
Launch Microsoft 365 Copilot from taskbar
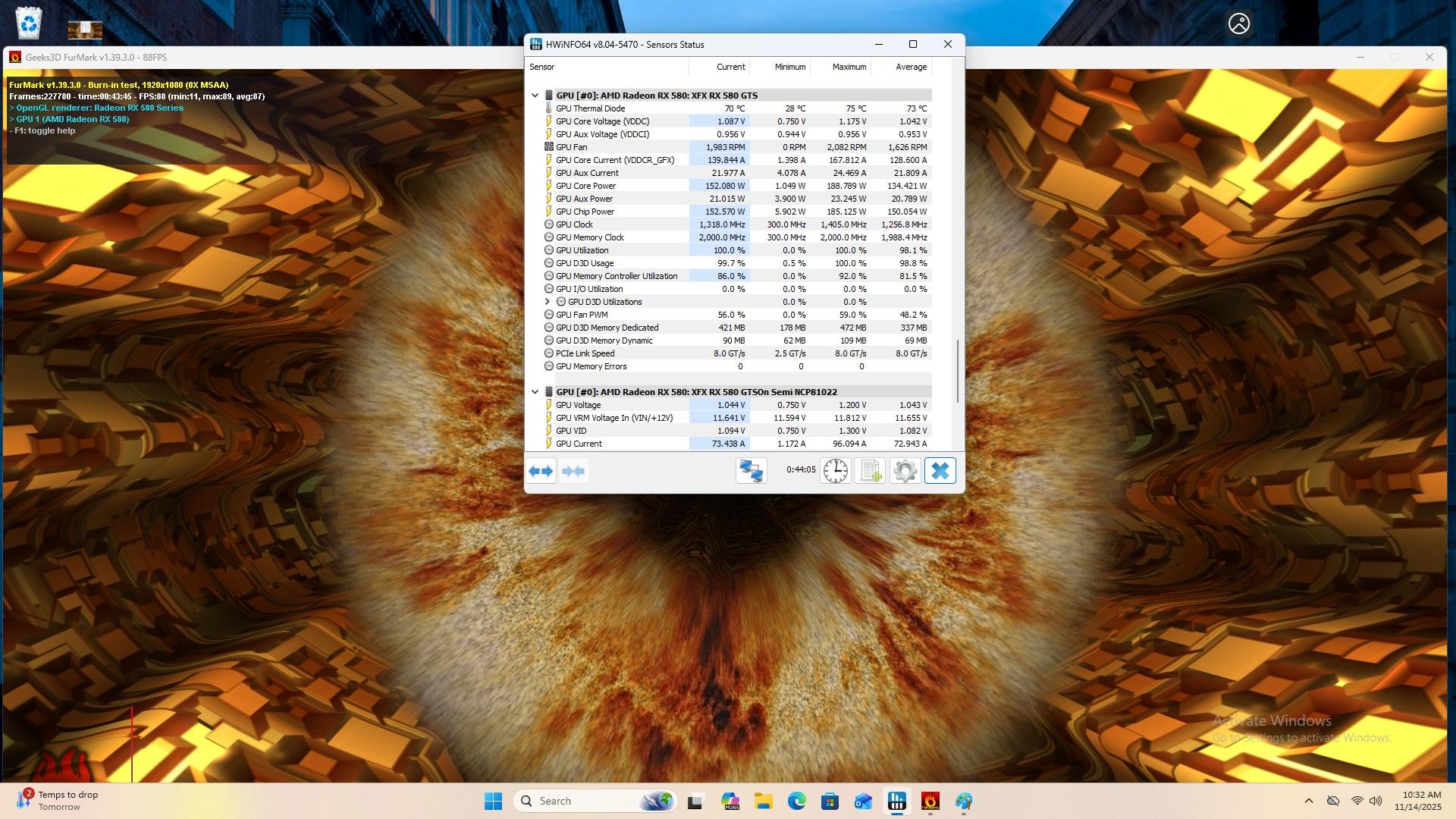point(730,801)
